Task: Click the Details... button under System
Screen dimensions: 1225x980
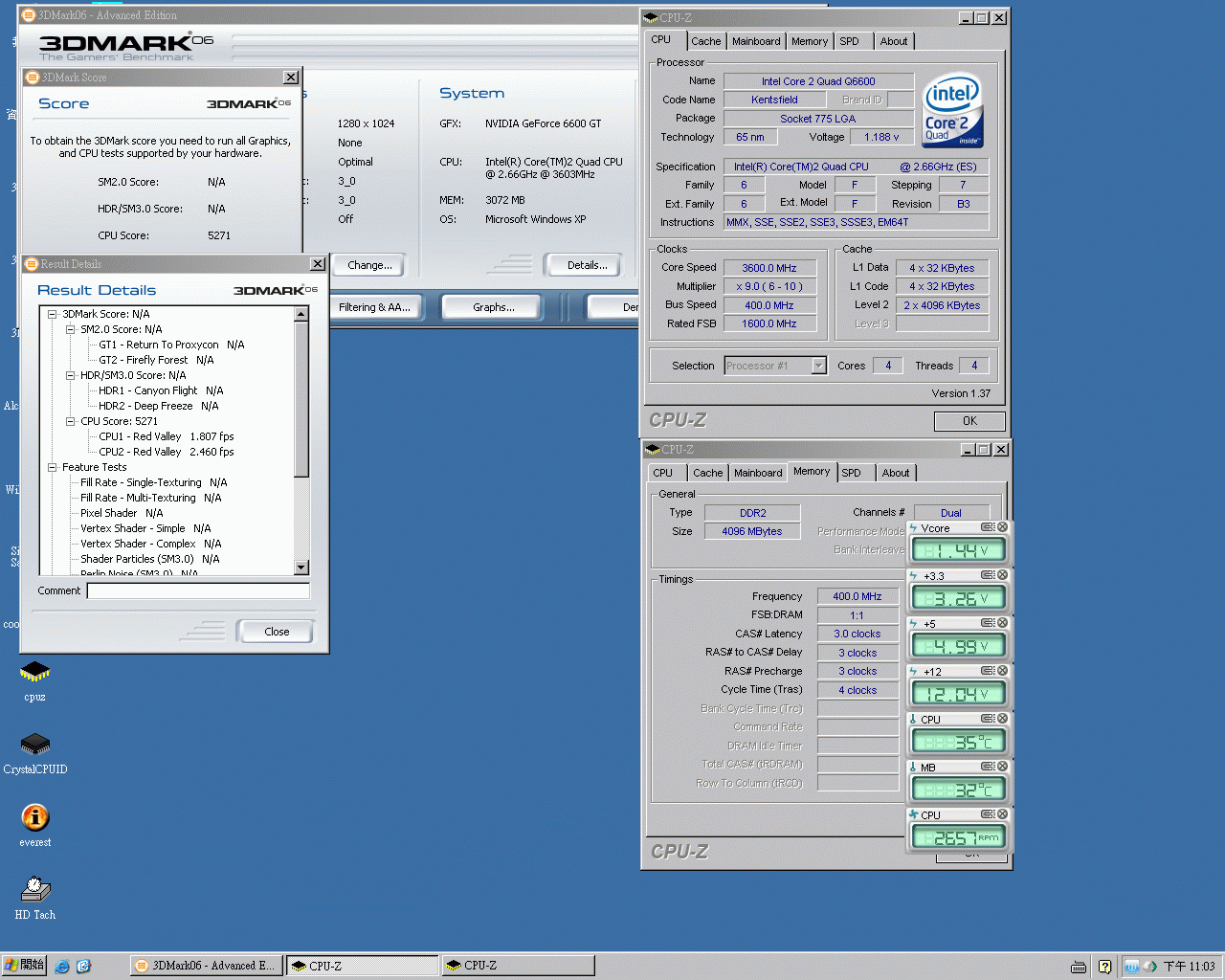Action: pos(587,265)
